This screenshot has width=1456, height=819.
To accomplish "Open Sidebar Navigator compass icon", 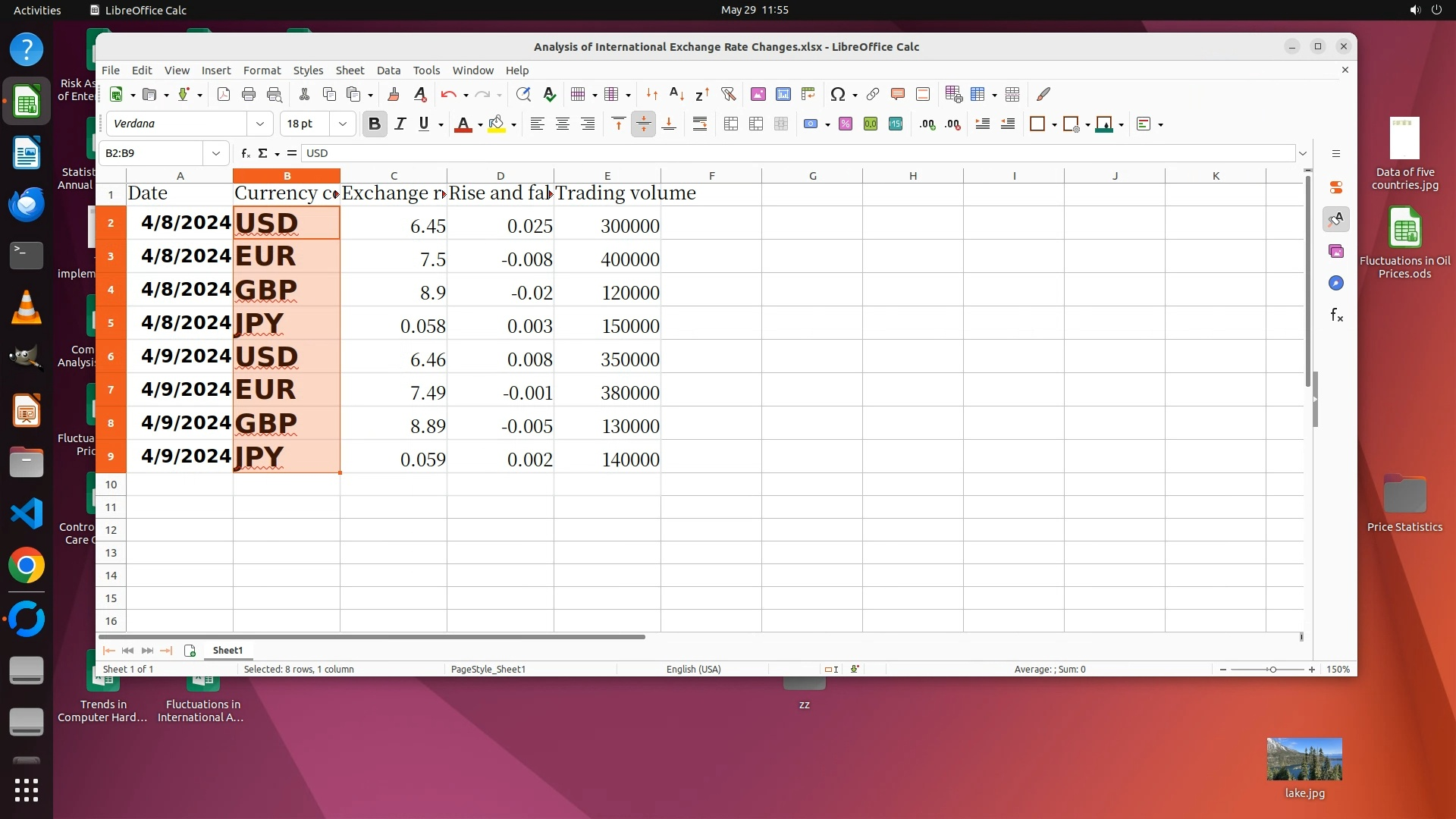I will pos(1336,283).
